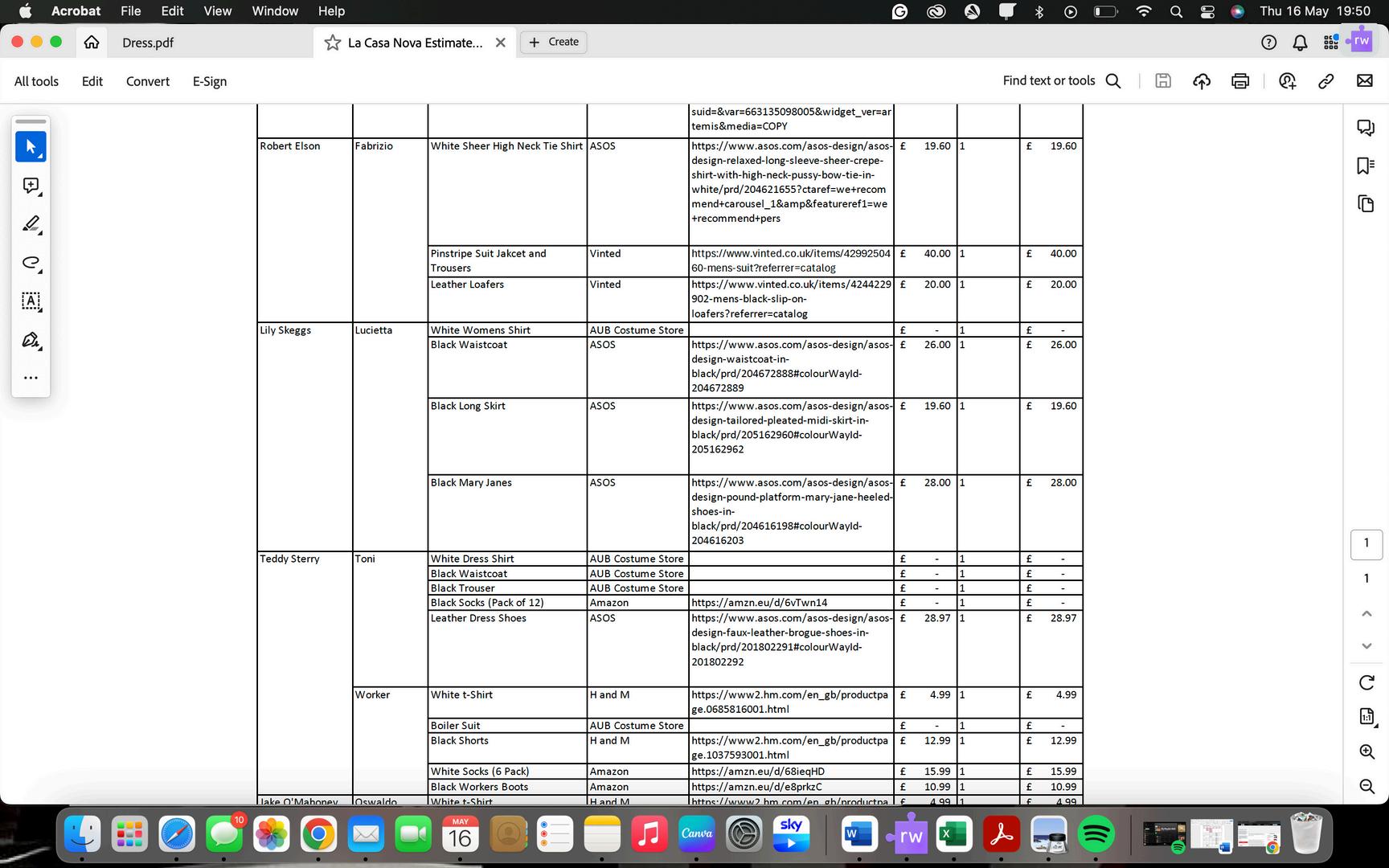This screenshot has width=1389, height=868.
Task: Open the bookmarks panel
Action: pyautogui.click(x=1366, y=166)
